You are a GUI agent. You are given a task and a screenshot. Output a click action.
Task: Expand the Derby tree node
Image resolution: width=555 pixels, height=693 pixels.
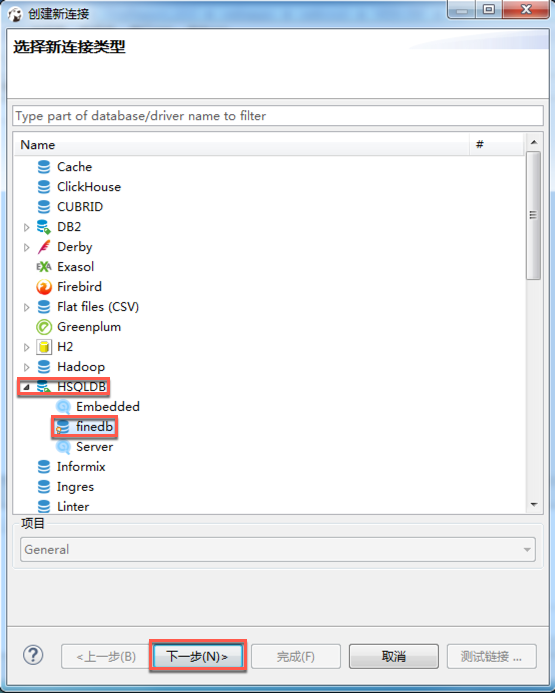[27, 247]
